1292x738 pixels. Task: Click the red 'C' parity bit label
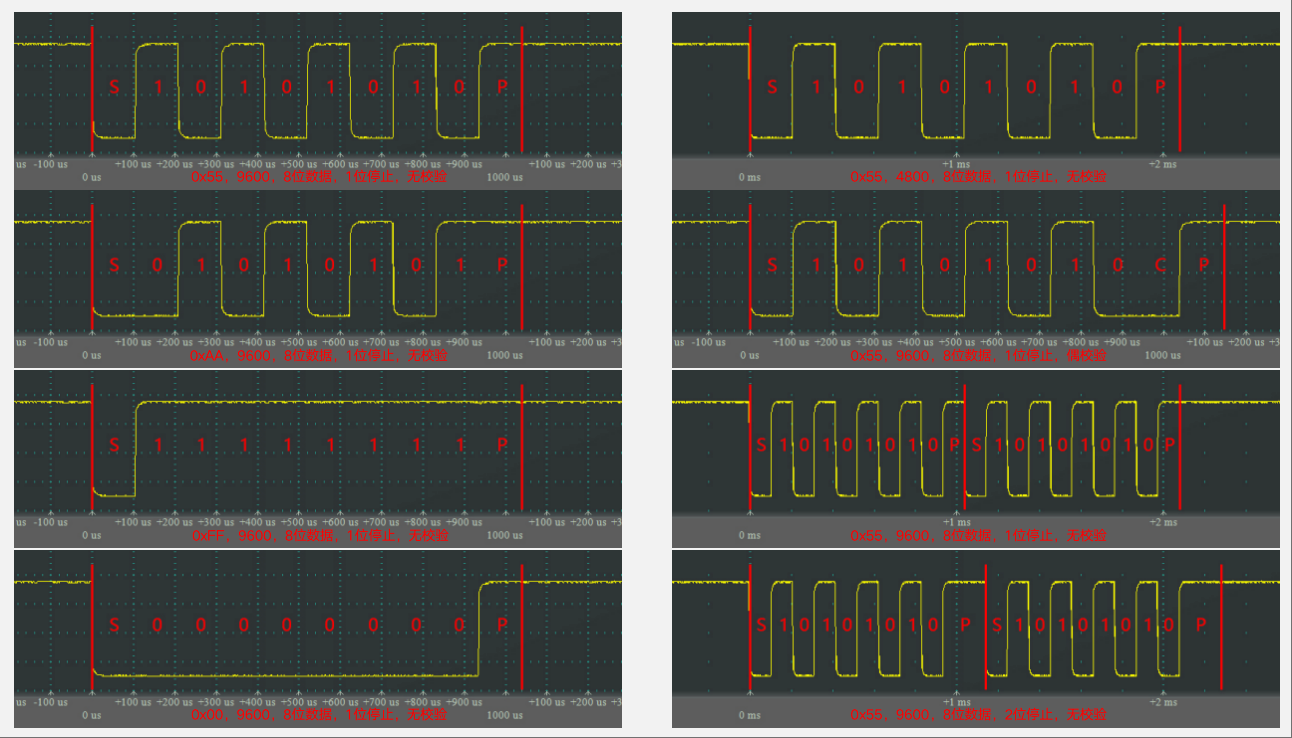coord(1160,266)
